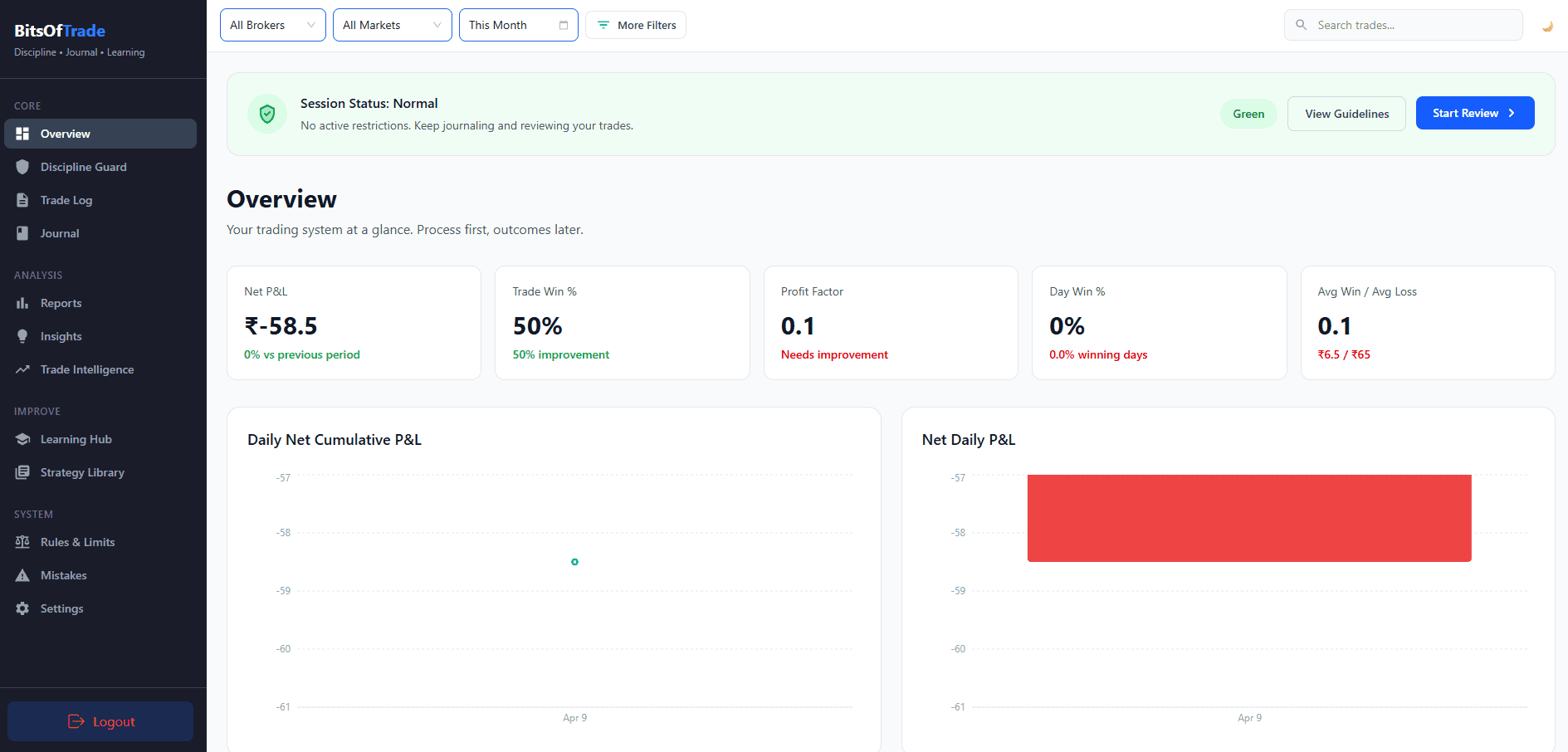Click the 'Daily Net Cumulative P&L' chart title
This screenshot has height=752, width=1568.
point(335,440)
